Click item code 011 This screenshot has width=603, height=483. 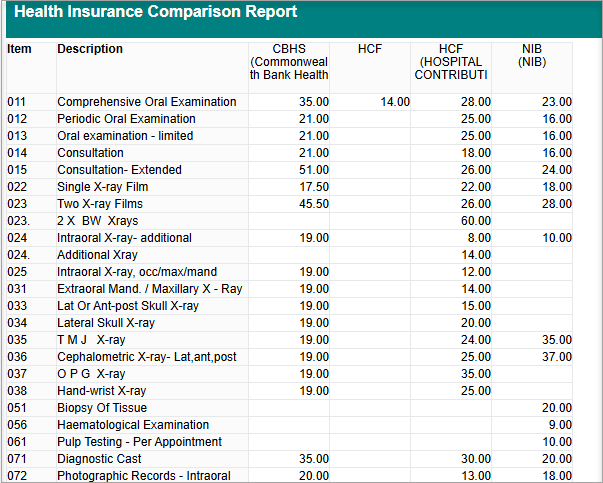(17, 102)
